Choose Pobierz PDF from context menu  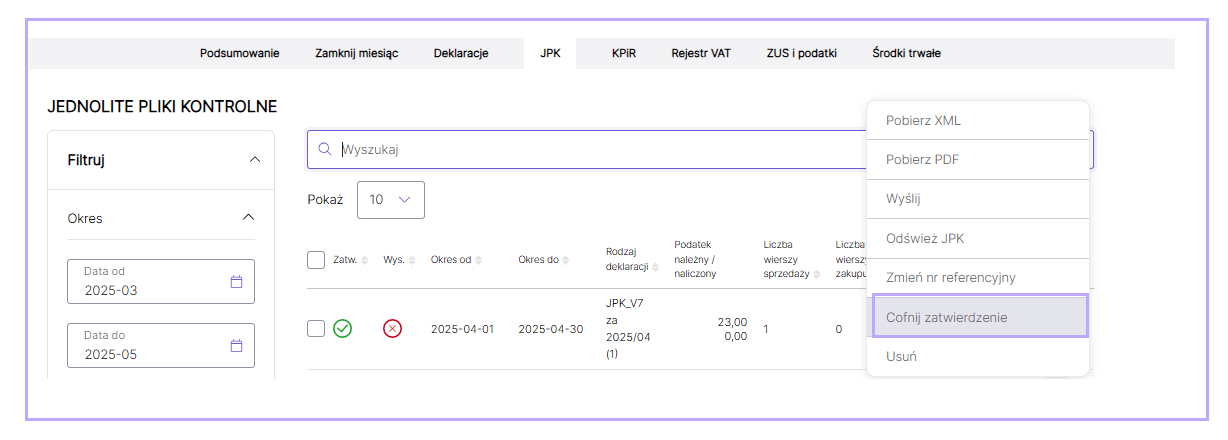[977, 160]
